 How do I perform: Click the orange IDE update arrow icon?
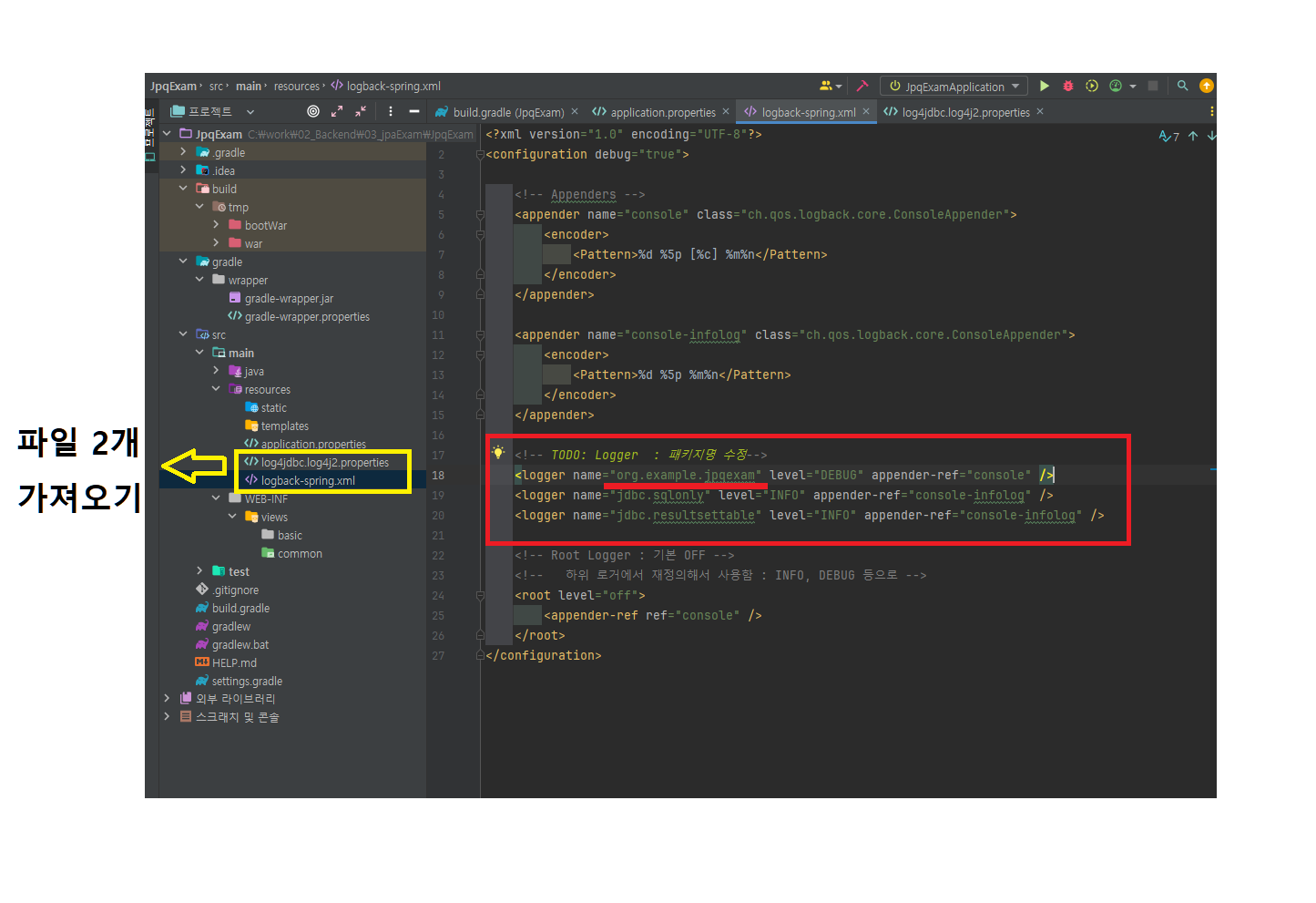point(1207,86)
